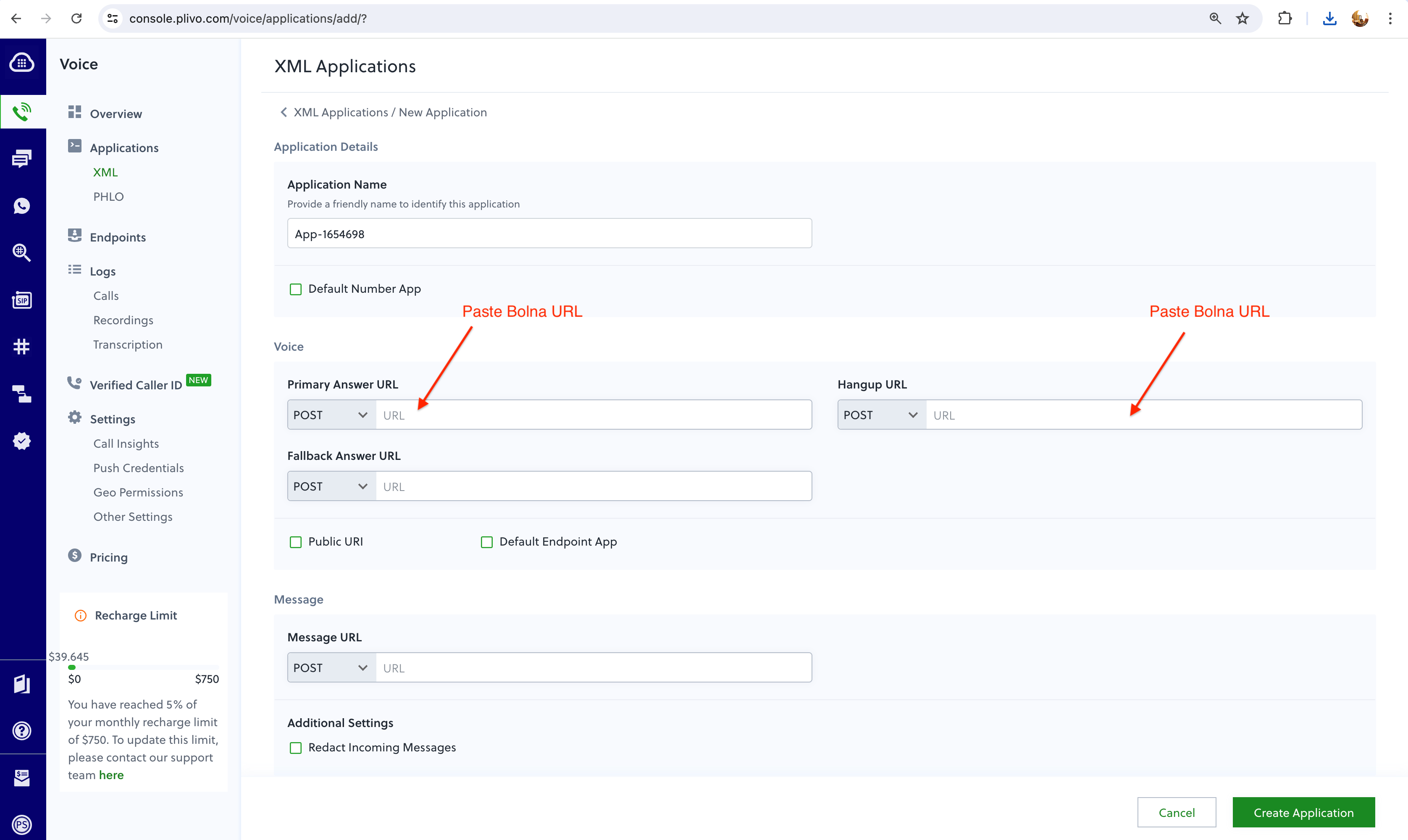Open the Verify badge check icon

(x=22, y=441)
